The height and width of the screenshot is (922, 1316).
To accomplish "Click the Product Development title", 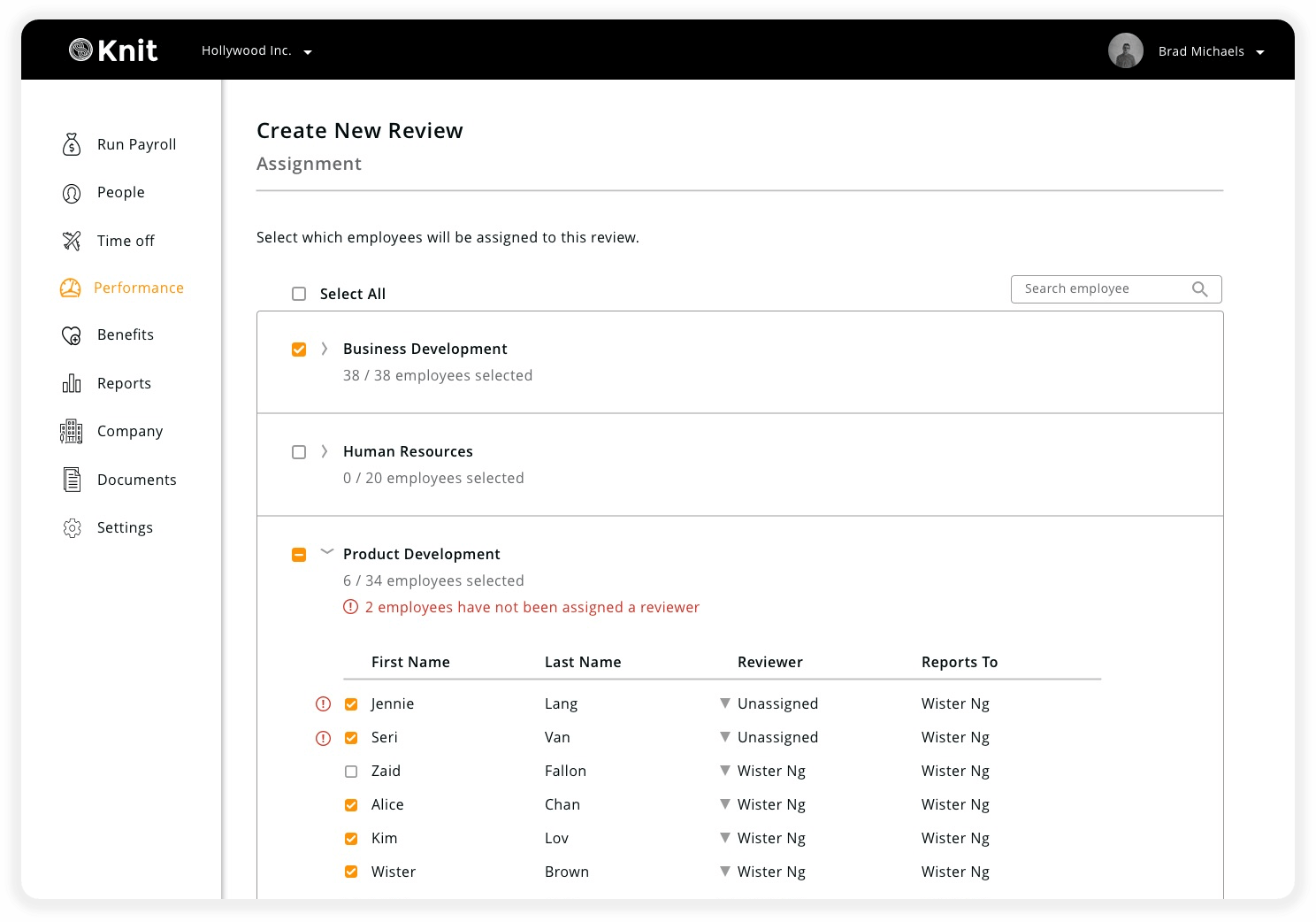I will [422, 554].
